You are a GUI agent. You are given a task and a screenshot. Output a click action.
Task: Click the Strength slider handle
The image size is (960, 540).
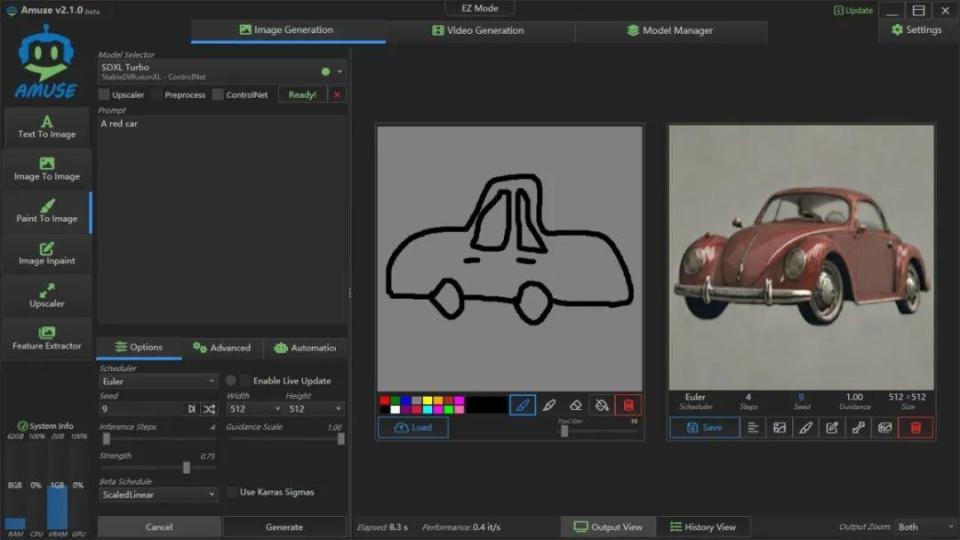186,467
